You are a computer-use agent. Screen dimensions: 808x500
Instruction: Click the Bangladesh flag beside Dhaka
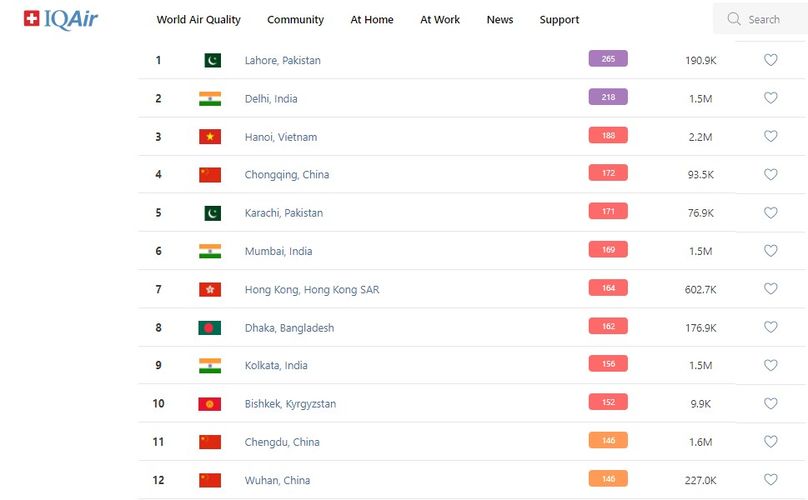(210, 328)
